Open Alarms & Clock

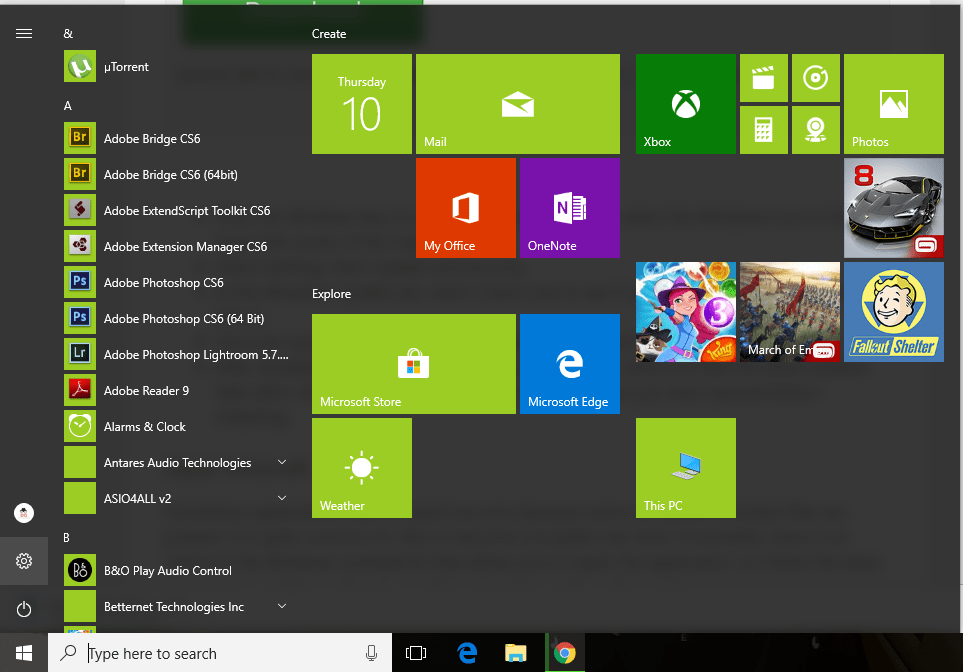pos(178,426)
